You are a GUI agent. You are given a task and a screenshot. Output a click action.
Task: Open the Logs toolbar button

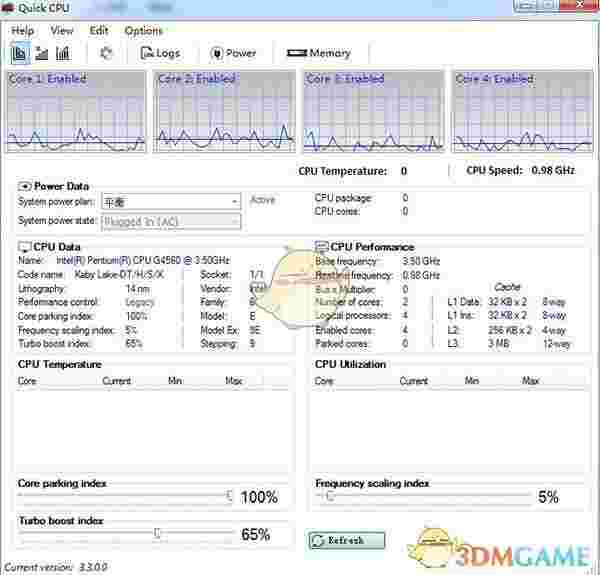(160, 53)
